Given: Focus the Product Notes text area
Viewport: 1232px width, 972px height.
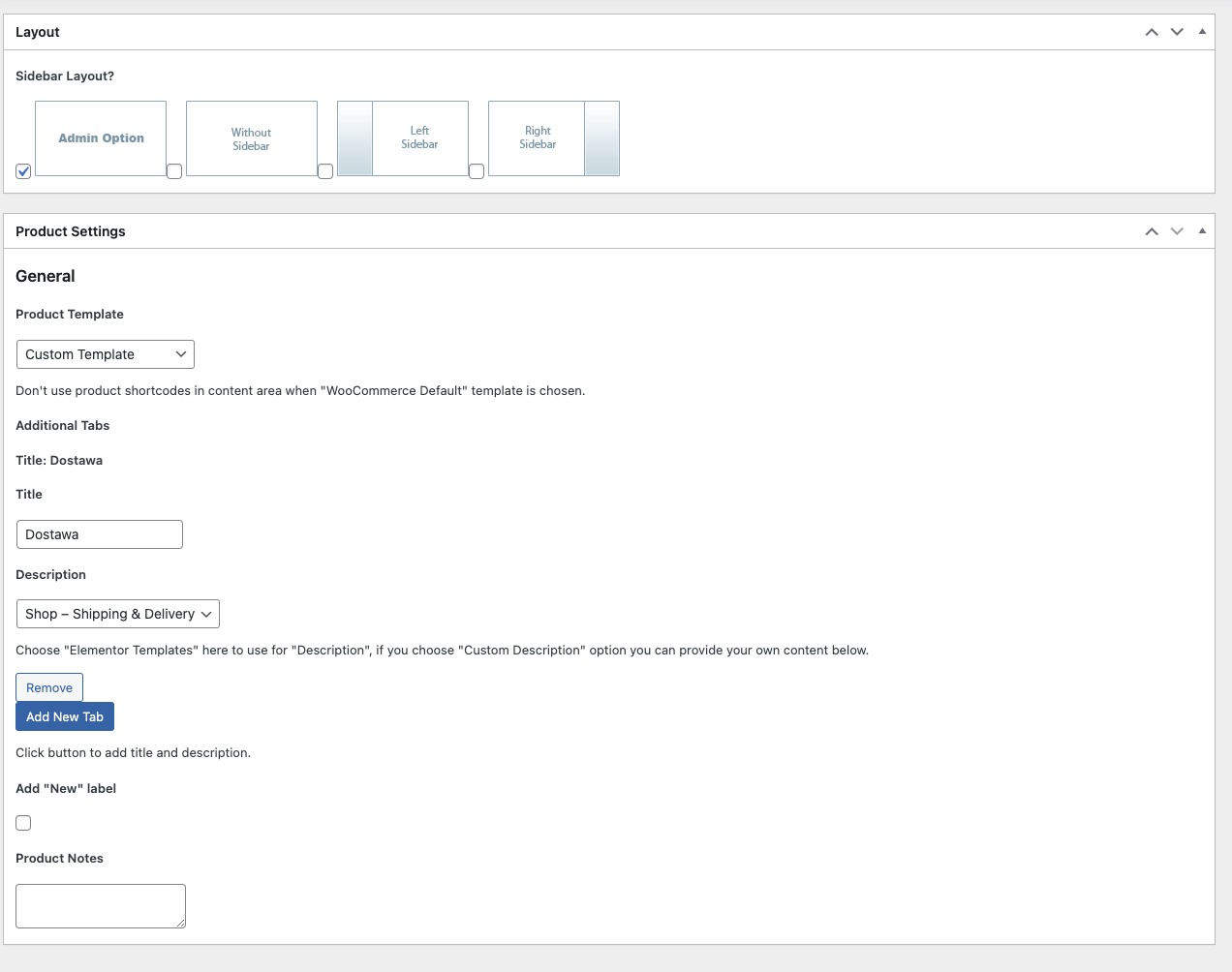Looking at the screenshot, I should 101,906.
